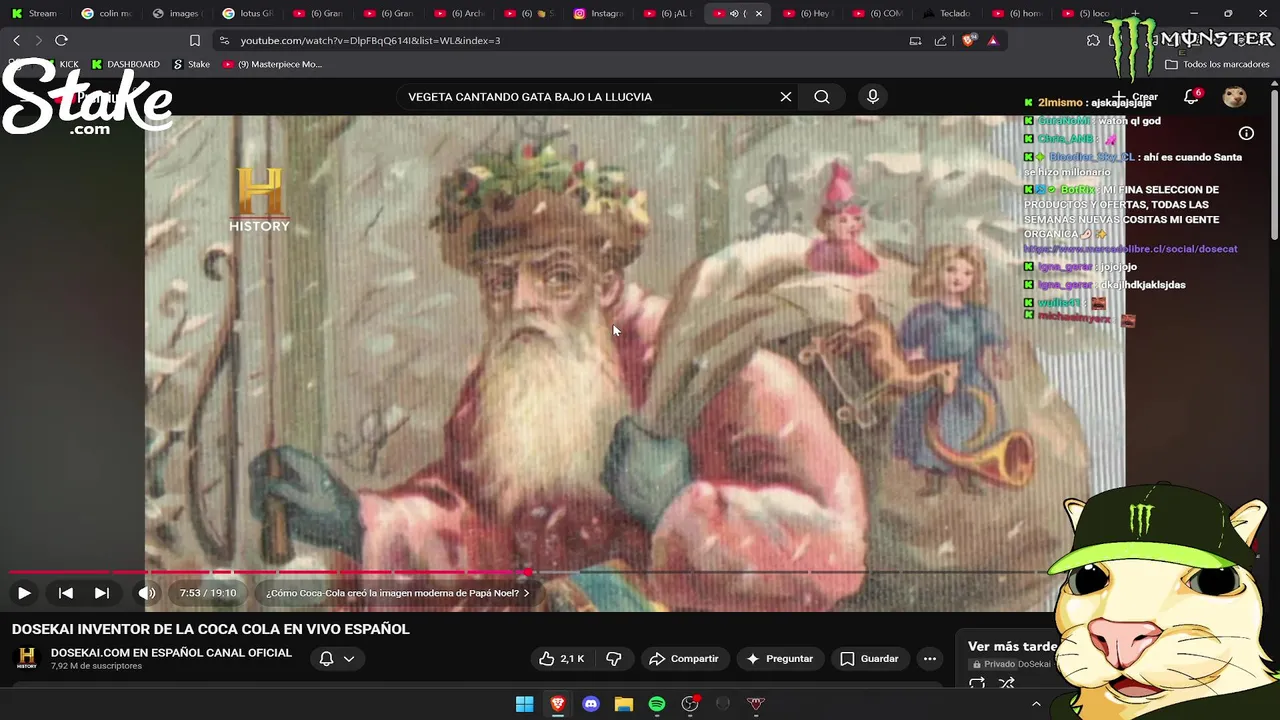Open the Ver más tarde playlist title
1280x720 pixels.
[1012, 646]
